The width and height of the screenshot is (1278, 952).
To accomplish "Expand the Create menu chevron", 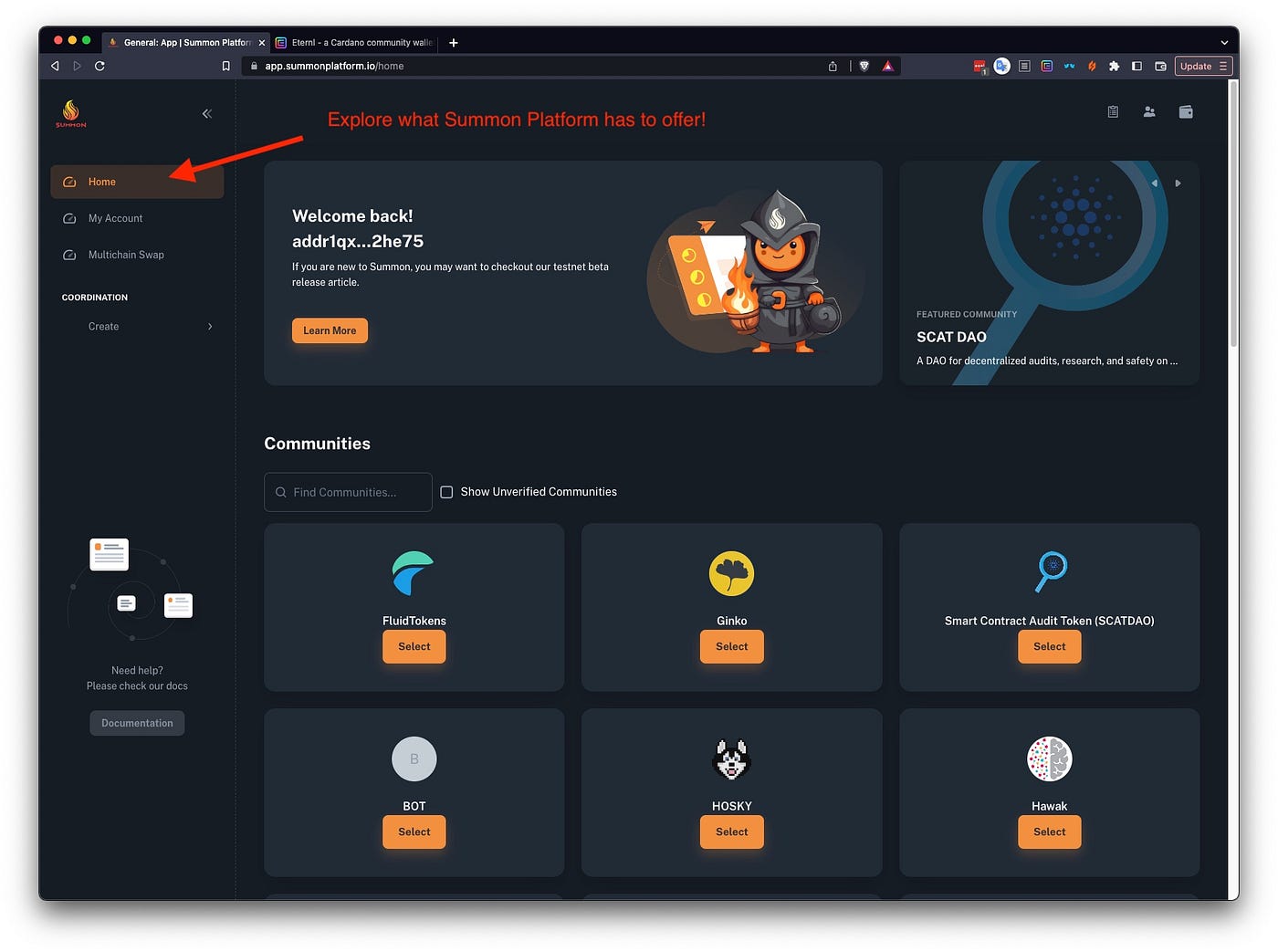I will point(210,326).
